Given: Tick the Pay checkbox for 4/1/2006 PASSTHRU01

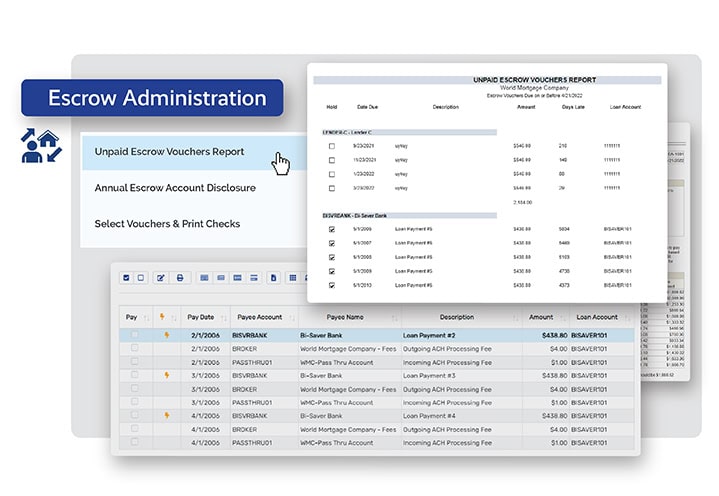Looking at the screenshot, I should 134,442.
